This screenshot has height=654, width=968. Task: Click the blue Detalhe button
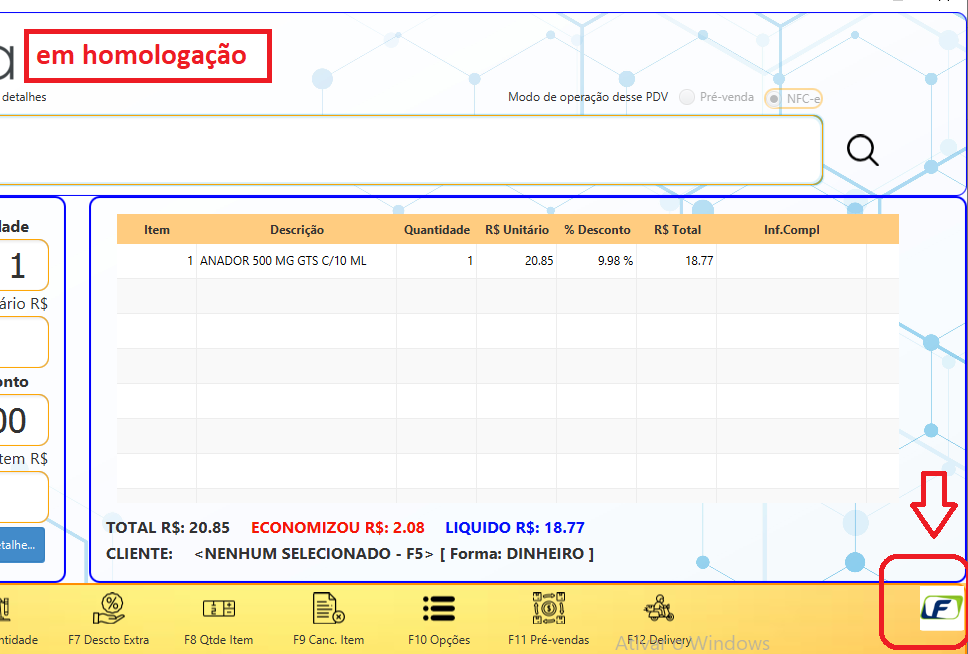tap(22, 544)
